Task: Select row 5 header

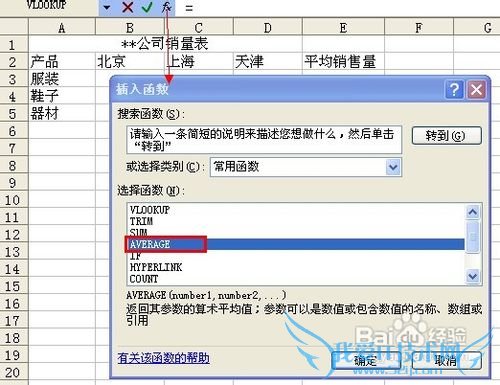Action: click(x=13, y=113)
